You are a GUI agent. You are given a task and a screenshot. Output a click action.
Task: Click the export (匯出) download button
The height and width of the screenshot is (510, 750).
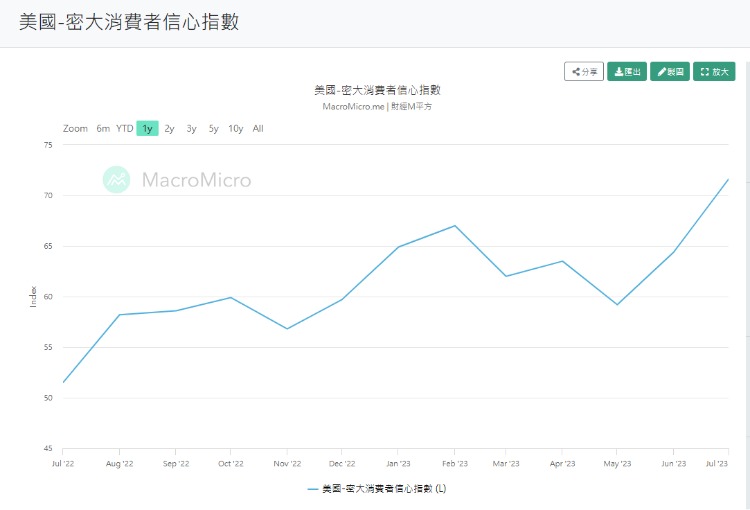(627, 71)
